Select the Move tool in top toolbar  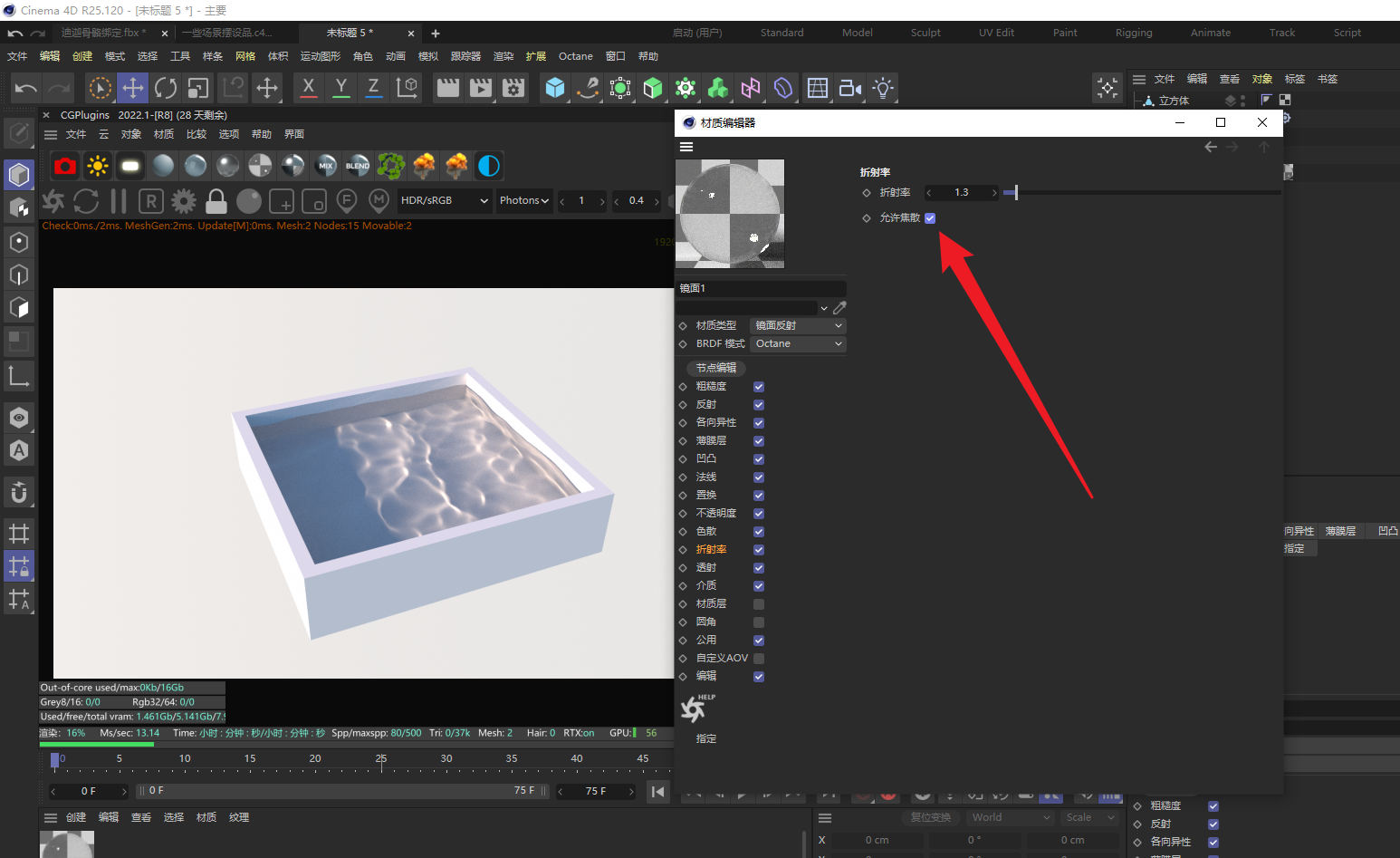[x=133, y=88]
